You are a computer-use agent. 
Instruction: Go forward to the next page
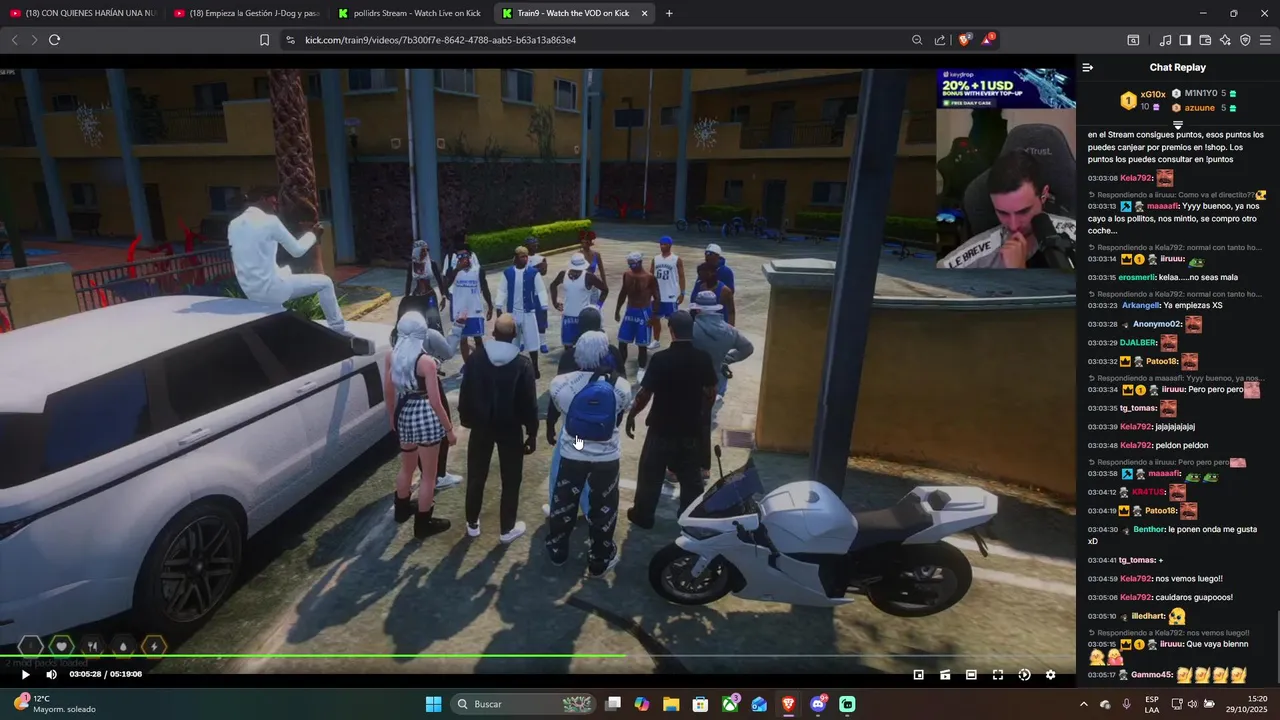tap(34, 40)
